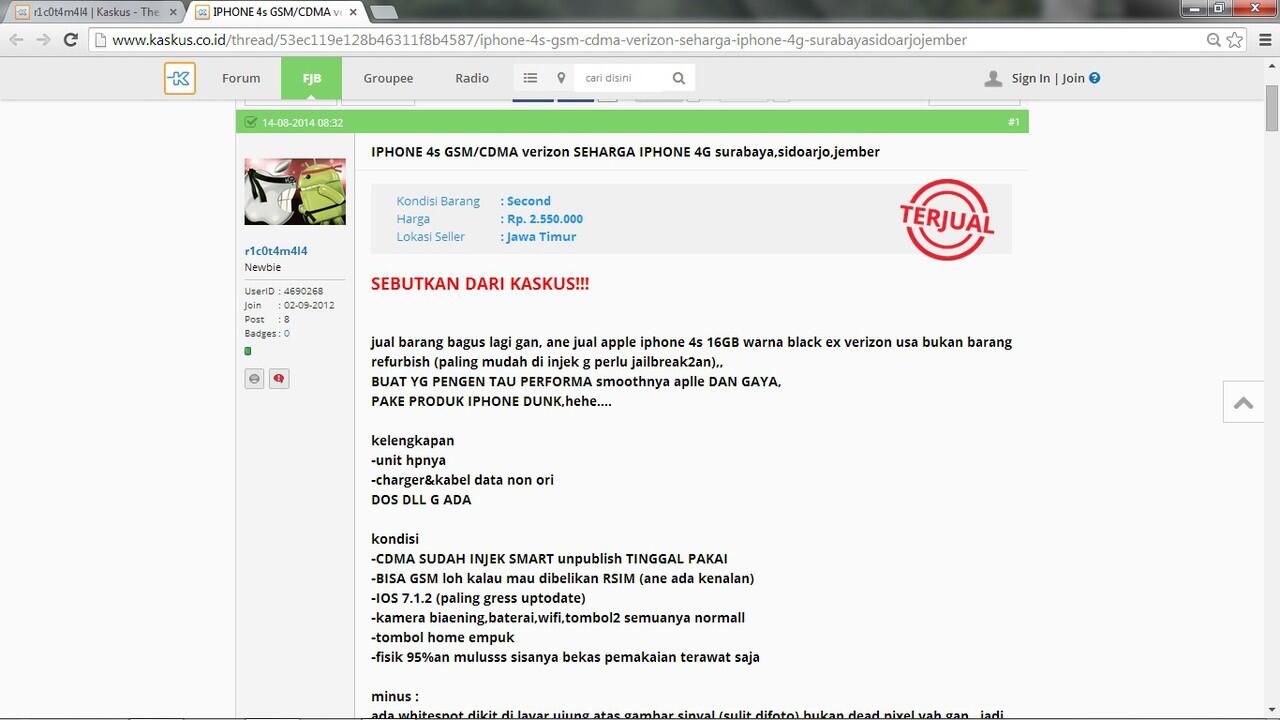Click the user silhouette icon near Sign In
Image resolution: width=1280 pixels, height=720 pixels.
[993, 78]
